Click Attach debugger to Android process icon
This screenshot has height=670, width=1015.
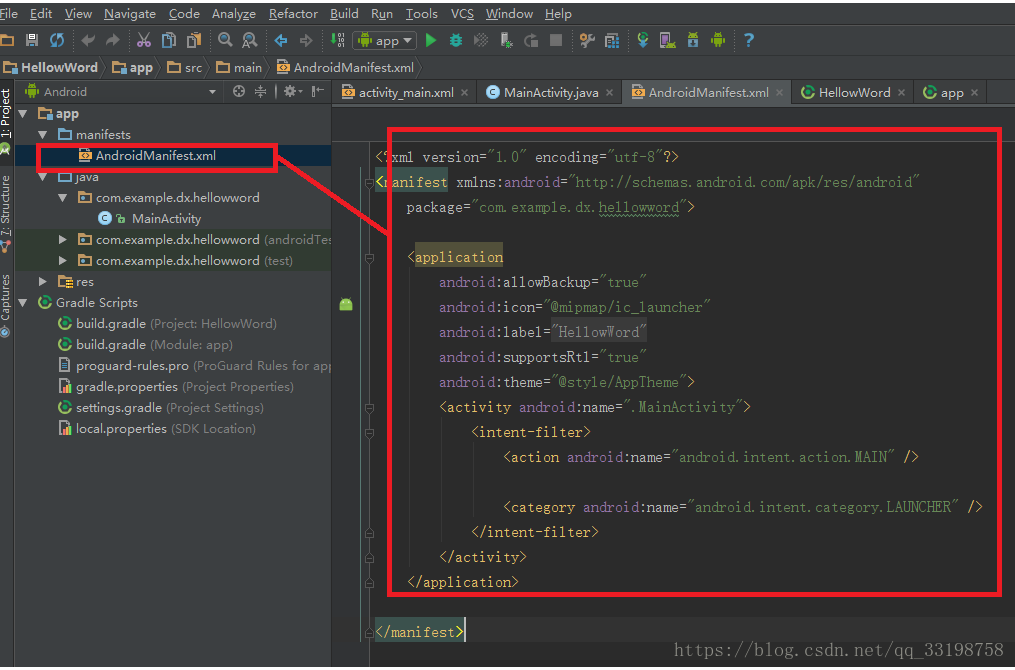pos(506,41)
